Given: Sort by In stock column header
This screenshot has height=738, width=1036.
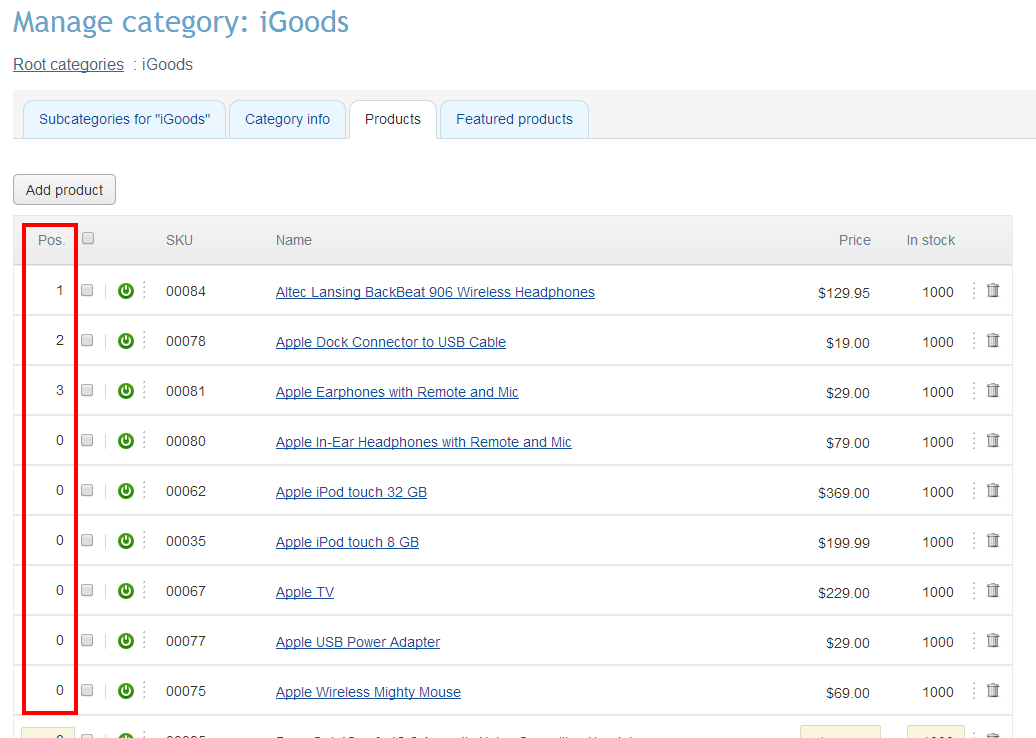Looking at the screenshot, I should coord(930,240).
